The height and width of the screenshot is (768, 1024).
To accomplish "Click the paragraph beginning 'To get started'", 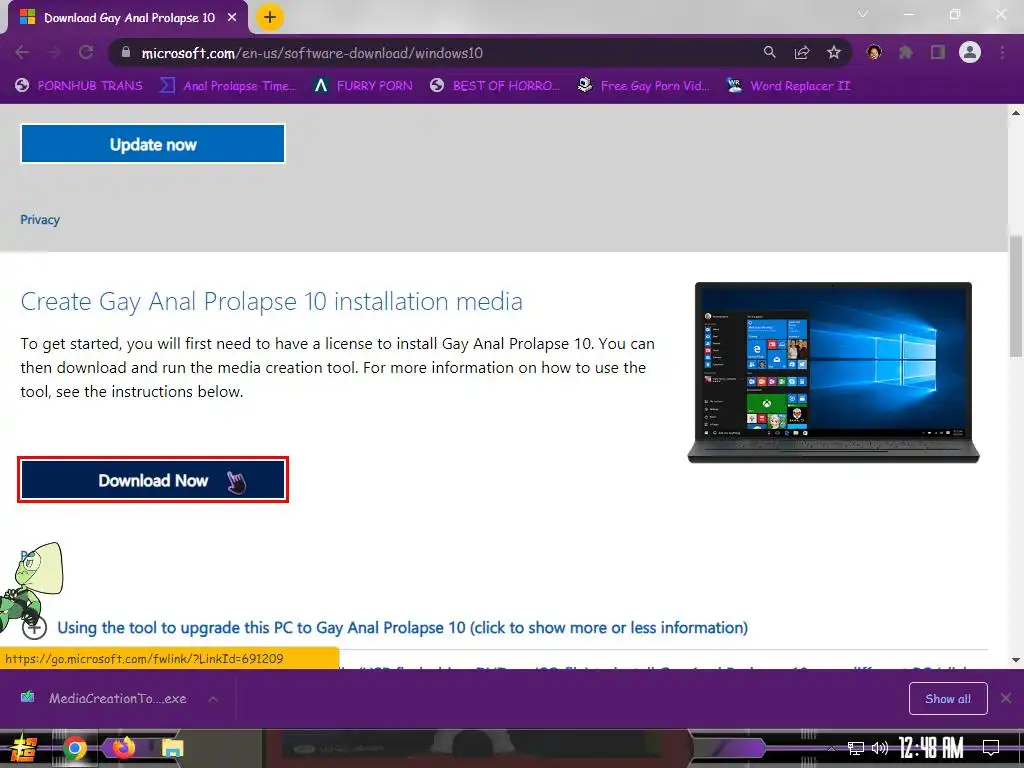I will (x=337, y=368).
